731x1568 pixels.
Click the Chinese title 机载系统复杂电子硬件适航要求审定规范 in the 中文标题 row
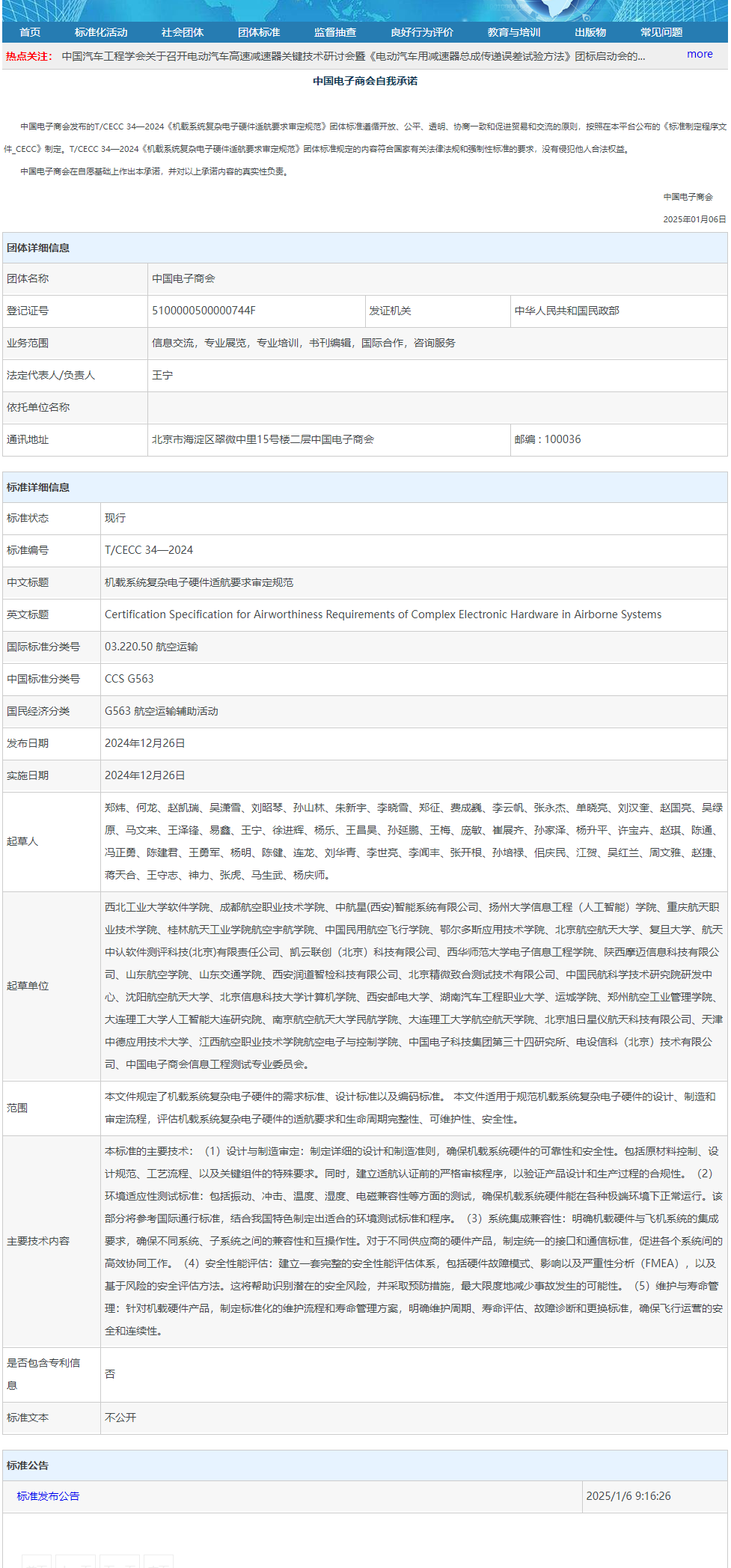(x=199, y=582)
